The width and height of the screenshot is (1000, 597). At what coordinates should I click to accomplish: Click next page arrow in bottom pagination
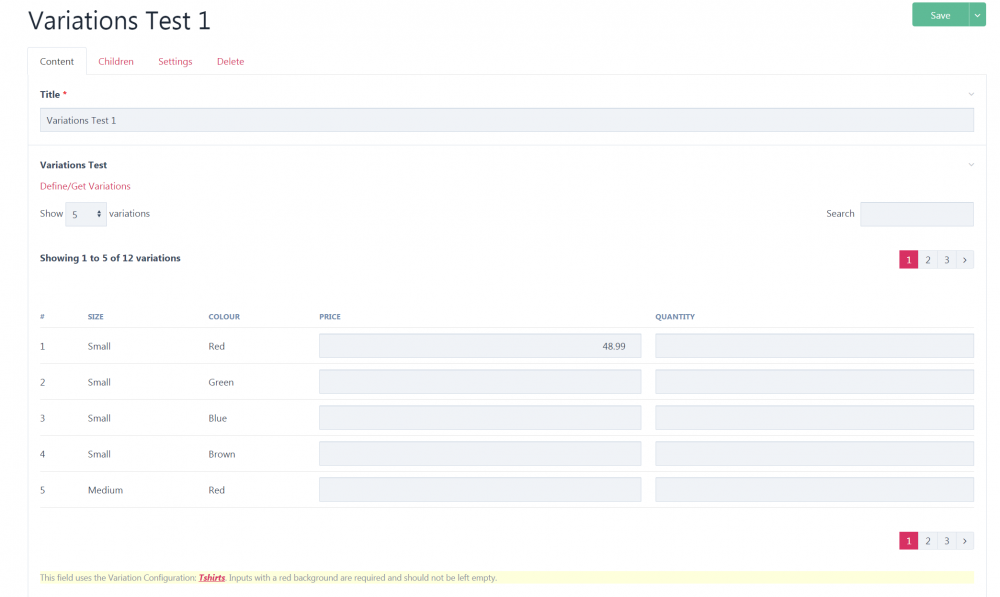pos(965,541)
